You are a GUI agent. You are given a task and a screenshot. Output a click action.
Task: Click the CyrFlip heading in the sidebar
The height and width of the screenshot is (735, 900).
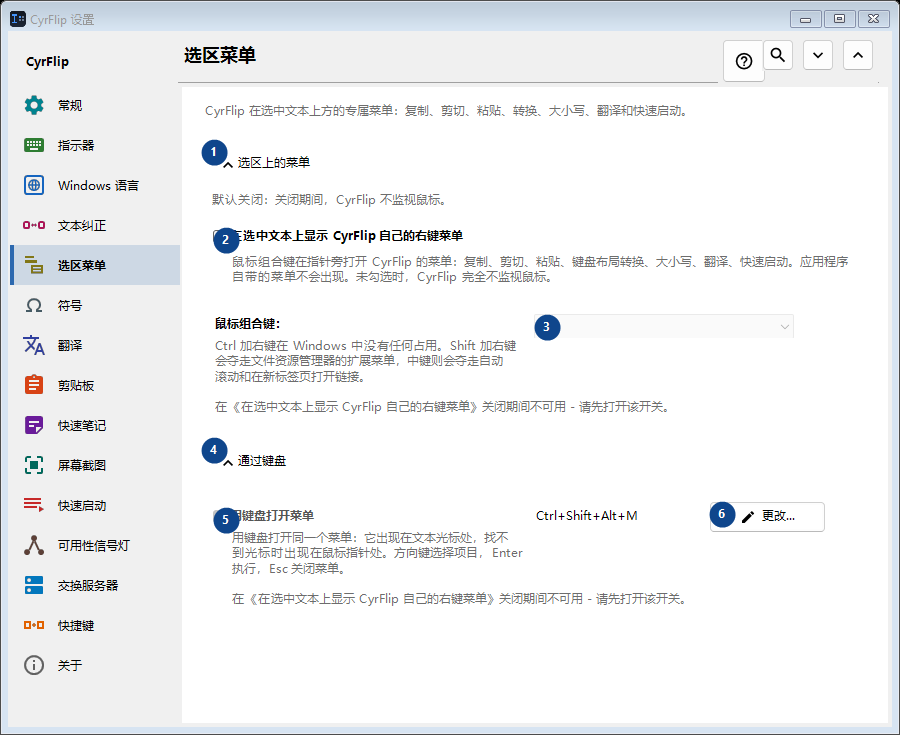48,62
